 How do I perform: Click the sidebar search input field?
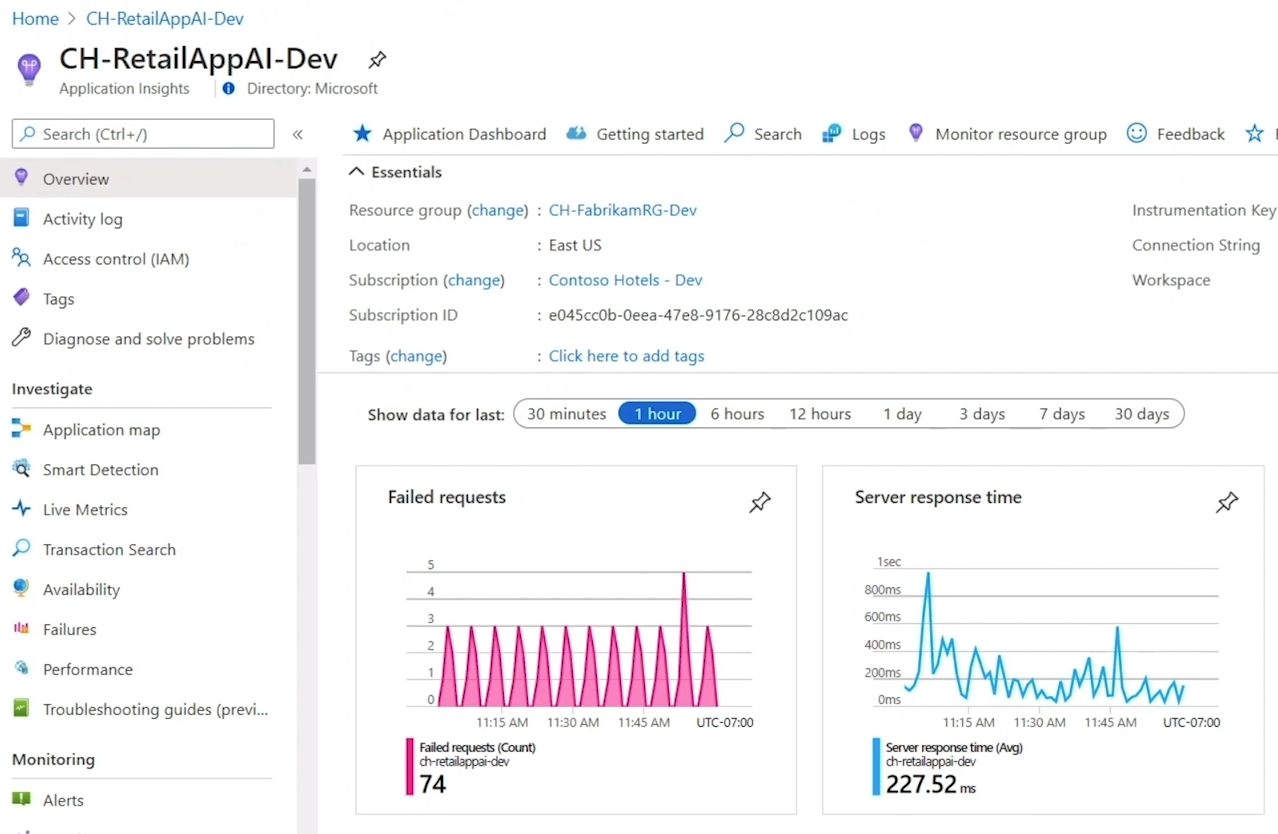[x=143, y=134]
